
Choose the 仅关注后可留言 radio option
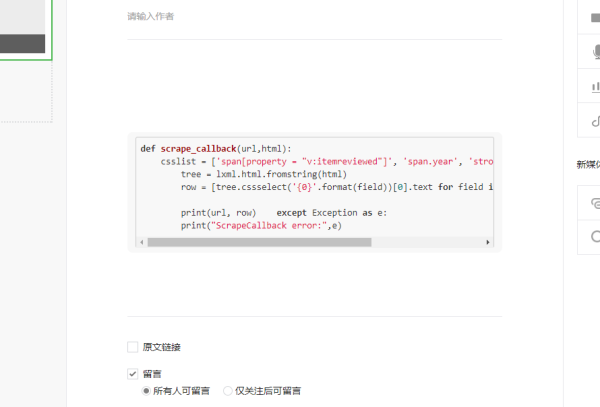[228, 391]
